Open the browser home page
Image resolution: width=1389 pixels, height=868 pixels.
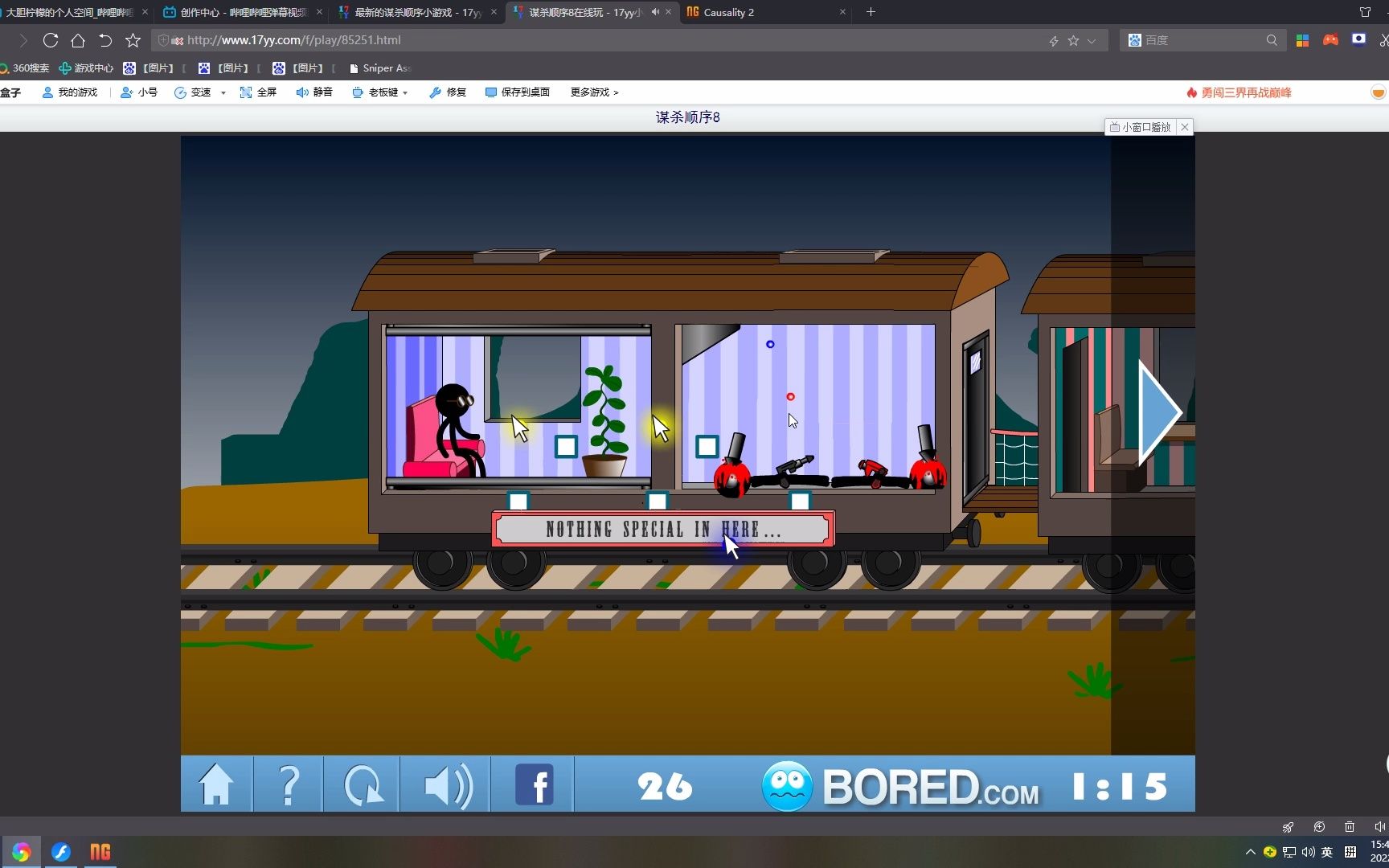coord(78,40)
